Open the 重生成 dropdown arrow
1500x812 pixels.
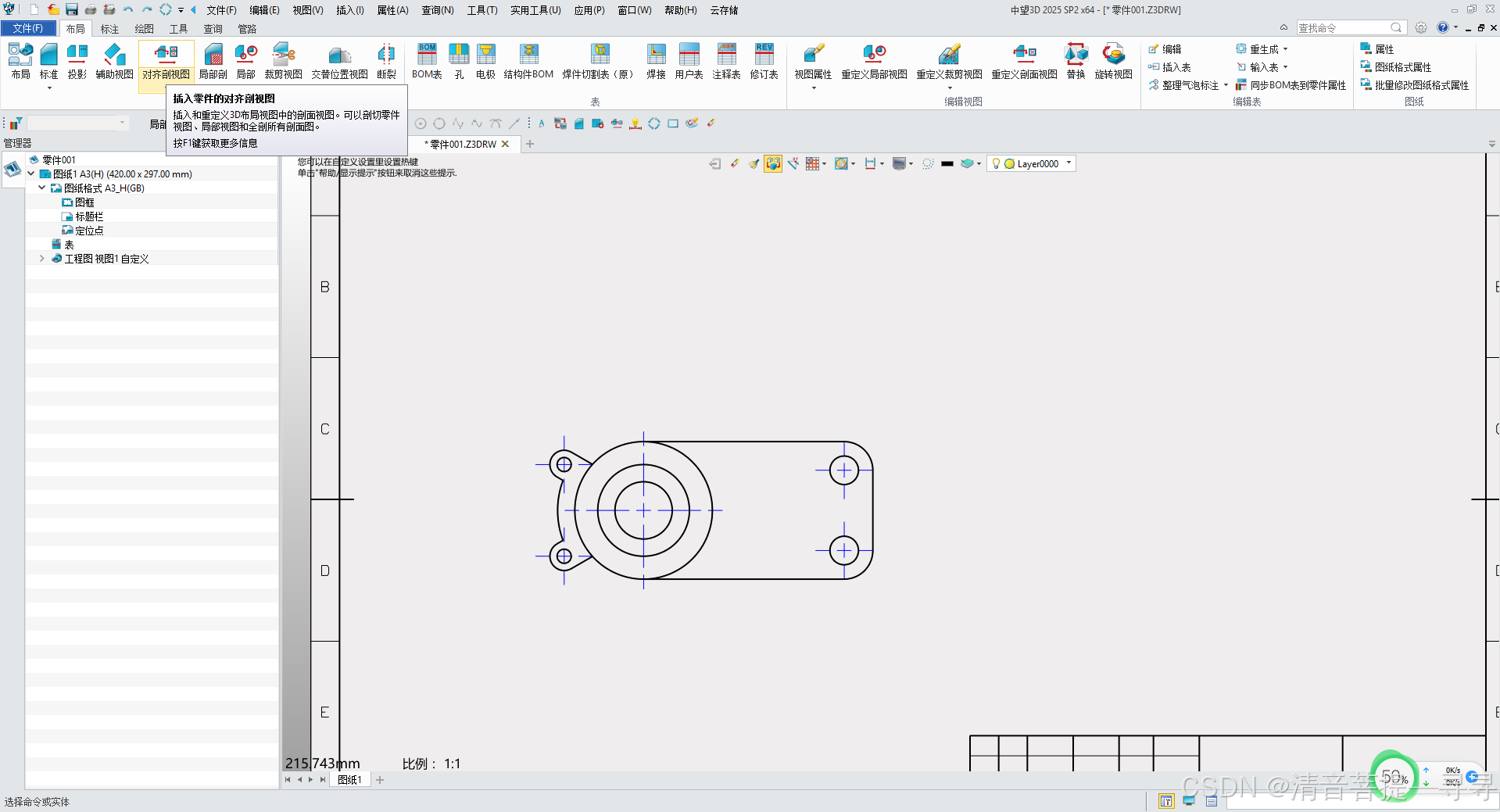1286,49
